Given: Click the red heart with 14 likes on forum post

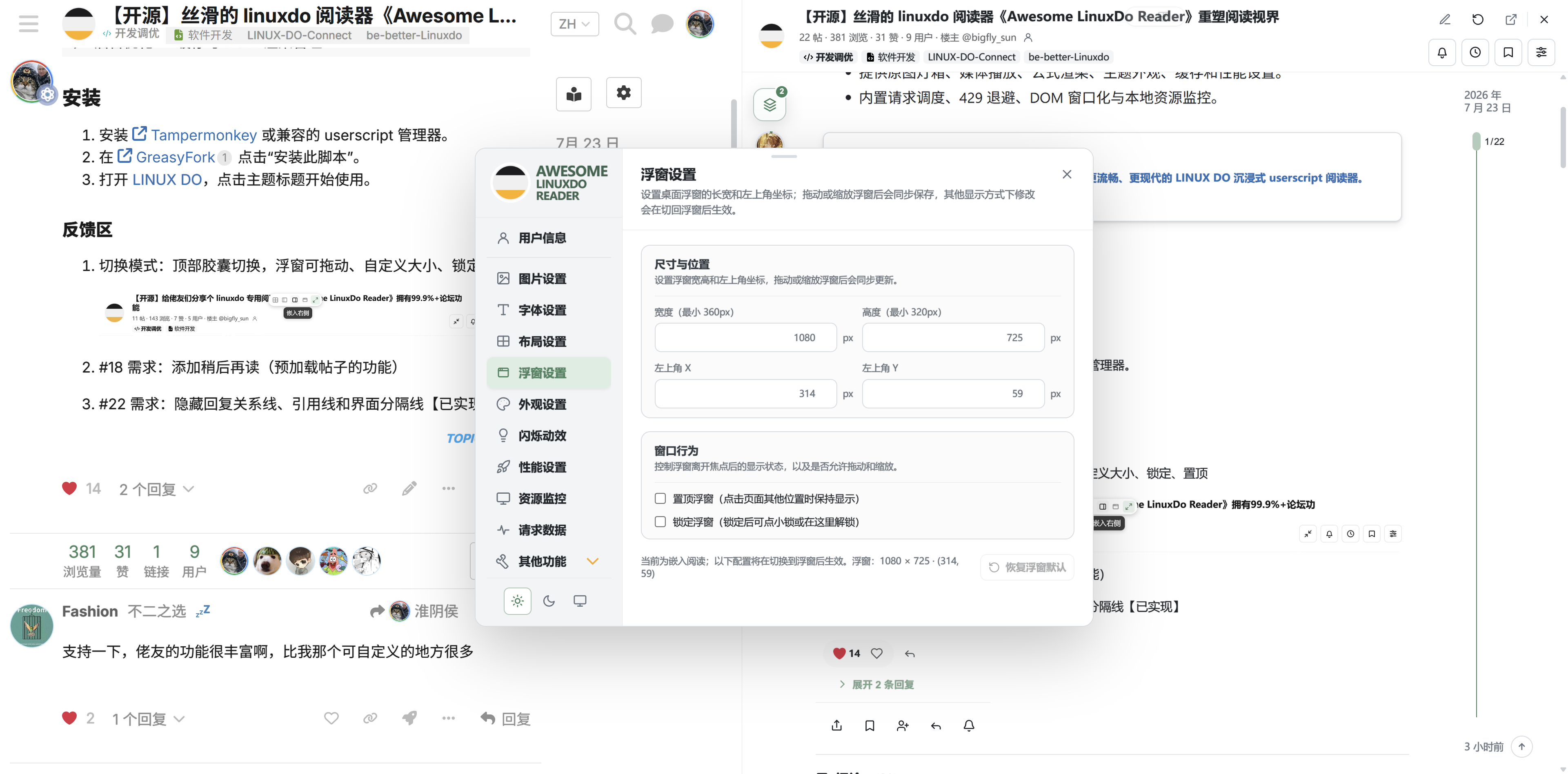Looking at the screenshot, I should (69, 489).
